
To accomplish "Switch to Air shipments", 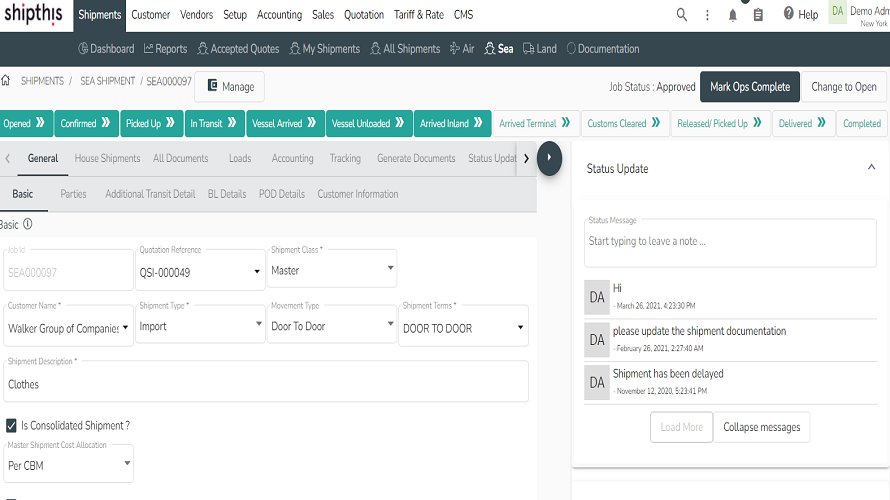I will click(462, 49).
